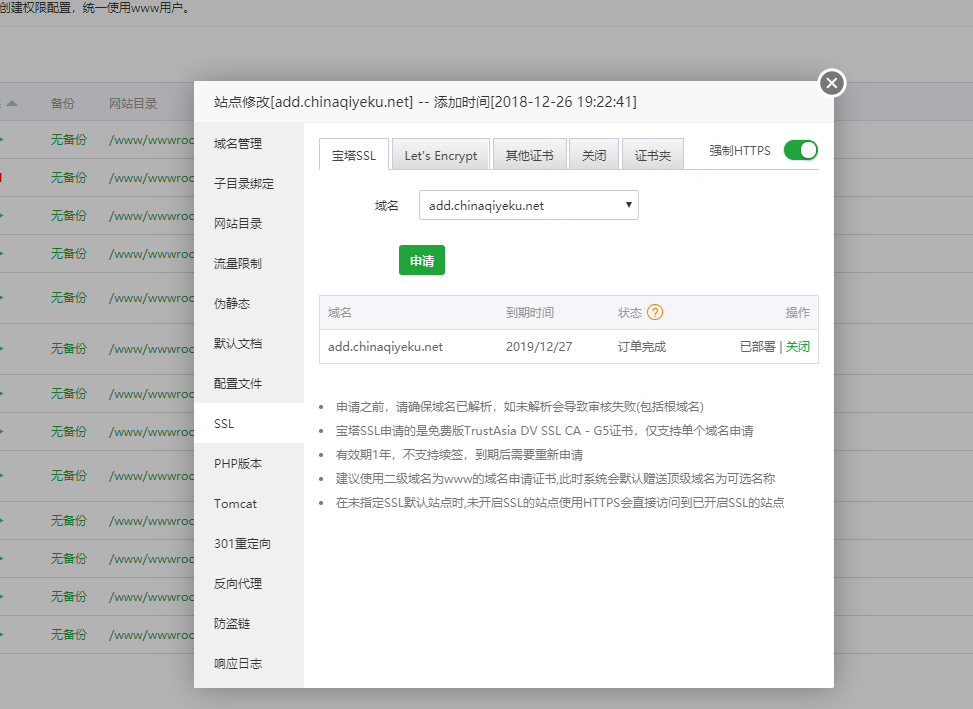Click 网站目录 column header in background table
973x709 pixels.
[133, 103]
